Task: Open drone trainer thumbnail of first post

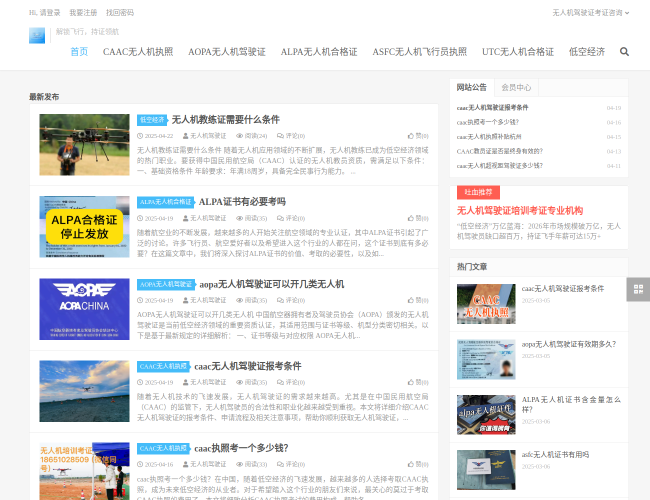Action: coord(85,145)
